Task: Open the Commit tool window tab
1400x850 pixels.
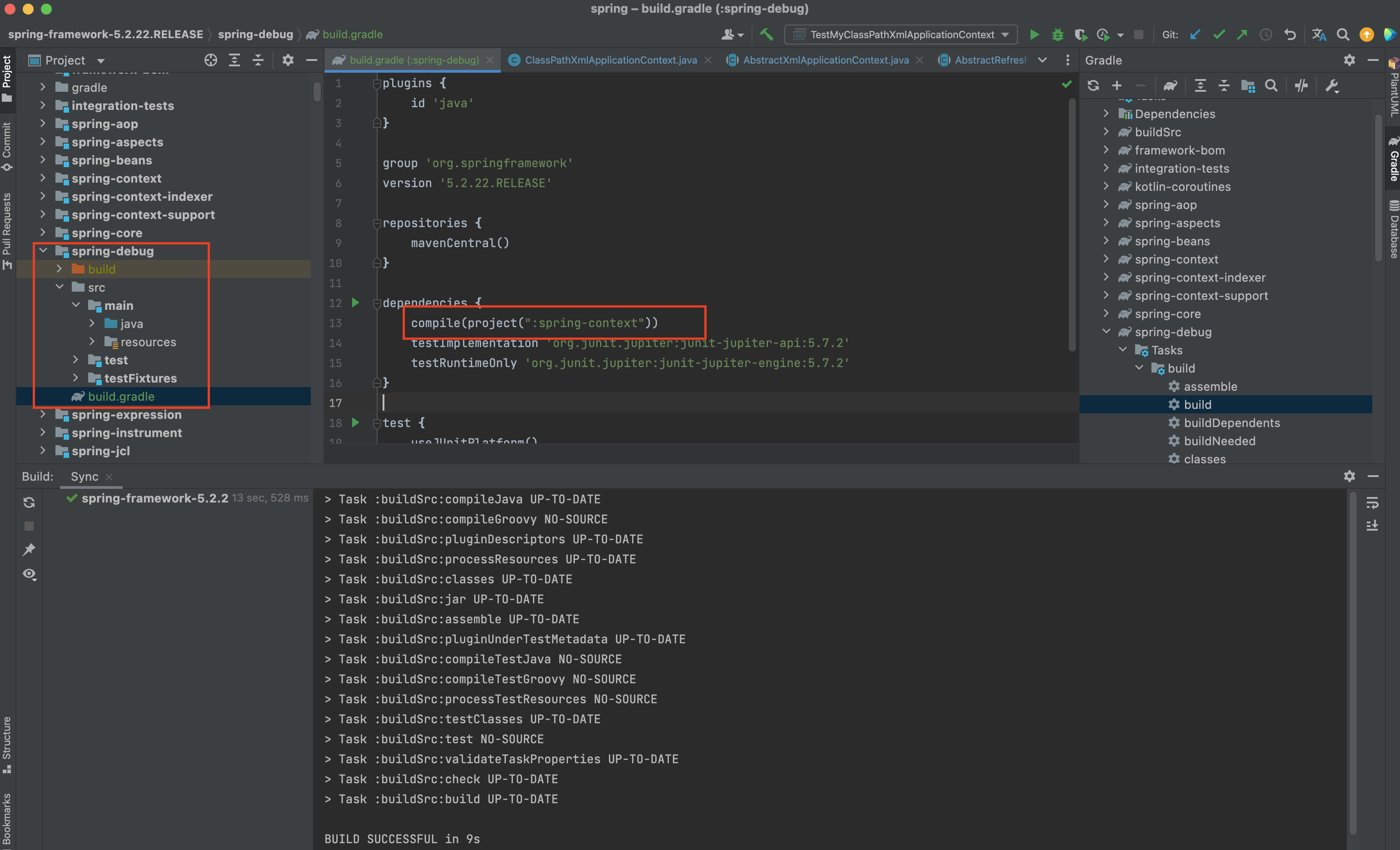Action: 7,146
